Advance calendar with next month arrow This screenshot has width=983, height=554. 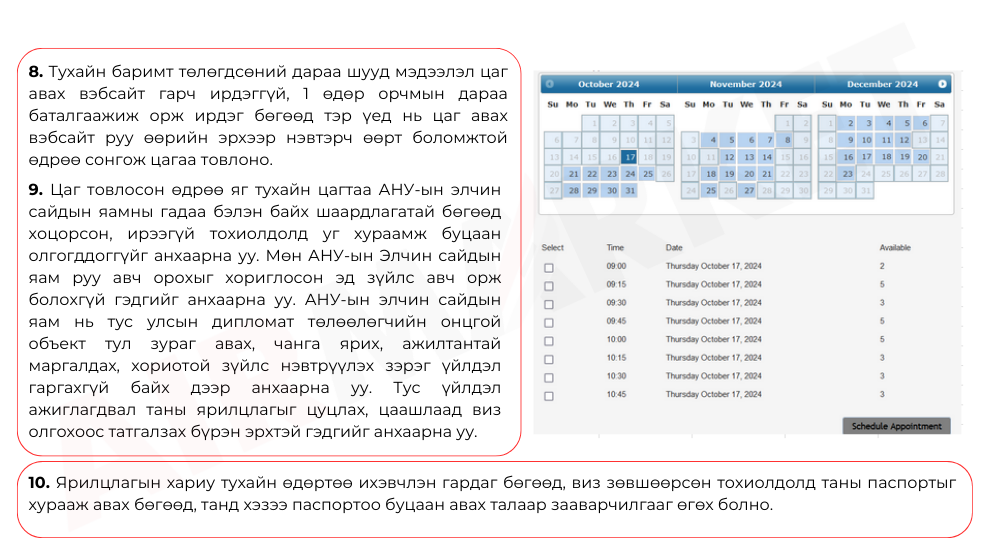coord(942,84)
